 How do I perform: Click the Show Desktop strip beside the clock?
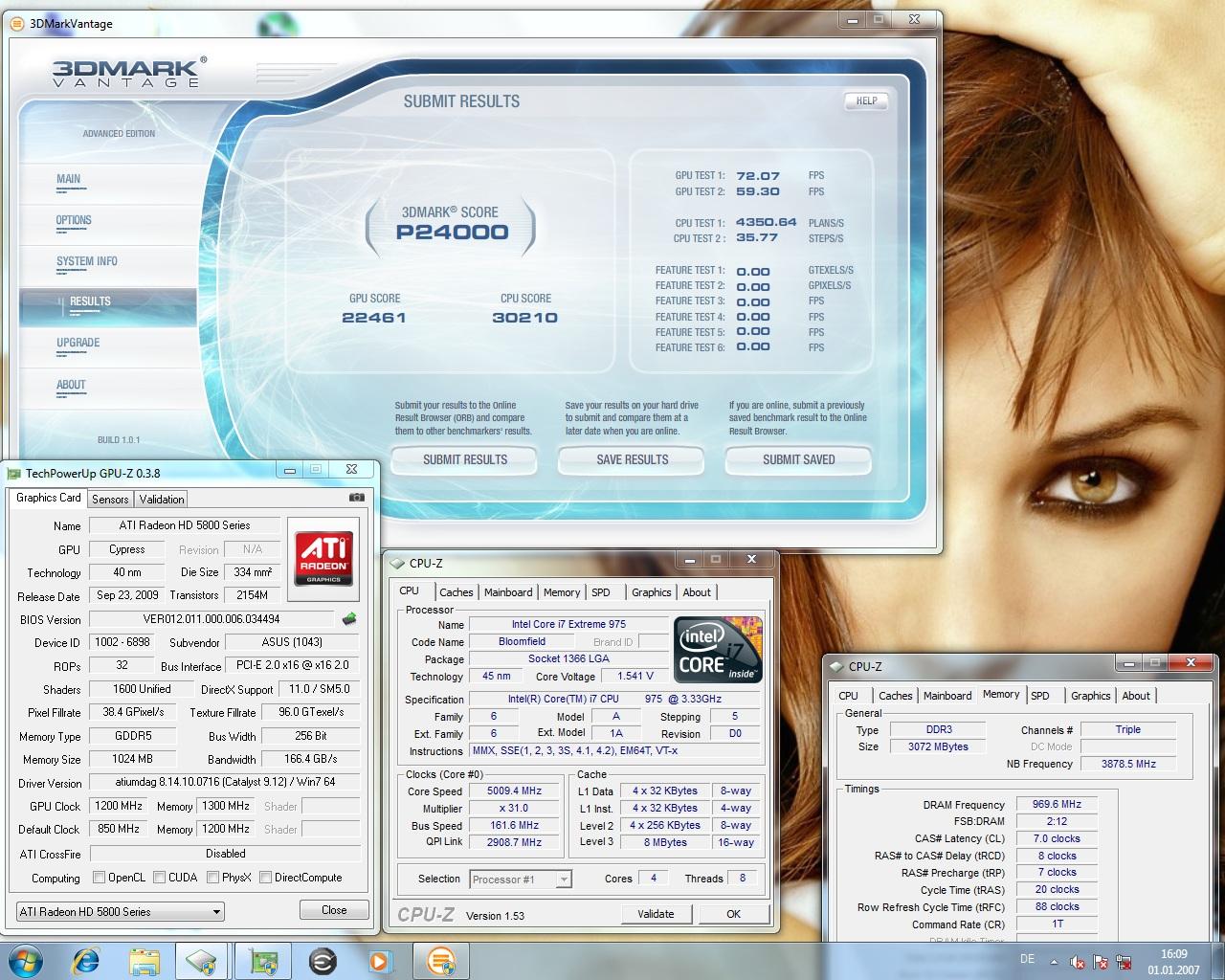[1218, 961]
